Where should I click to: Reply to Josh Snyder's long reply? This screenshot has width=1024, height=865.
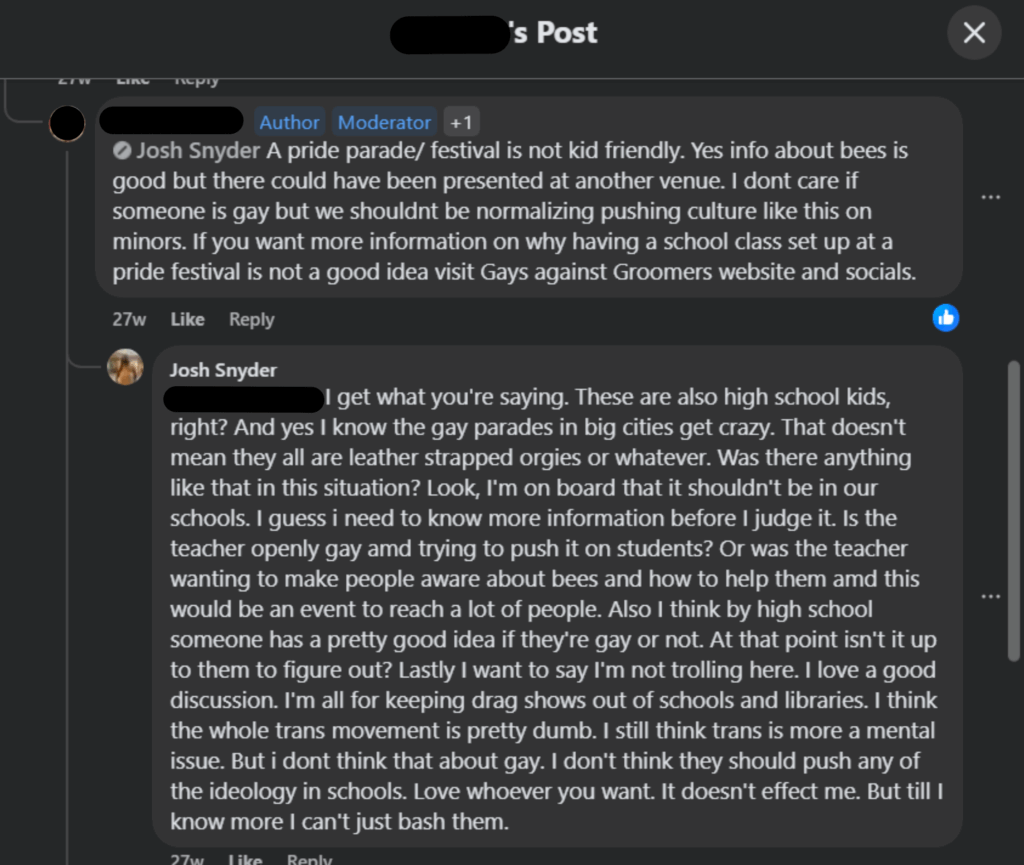[308, 859]
